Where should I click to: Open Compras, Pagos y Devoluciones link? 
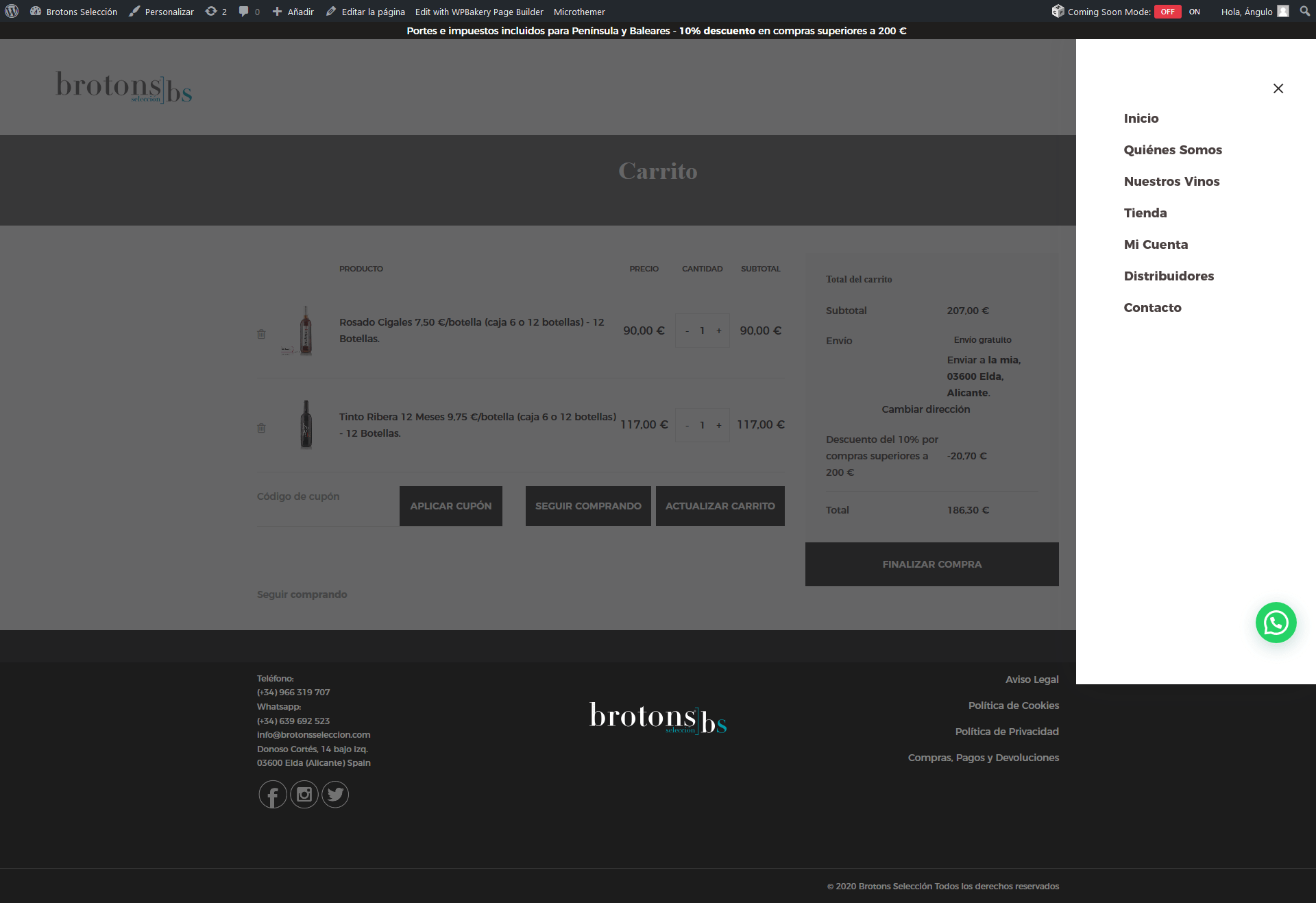tap(983, 758)
